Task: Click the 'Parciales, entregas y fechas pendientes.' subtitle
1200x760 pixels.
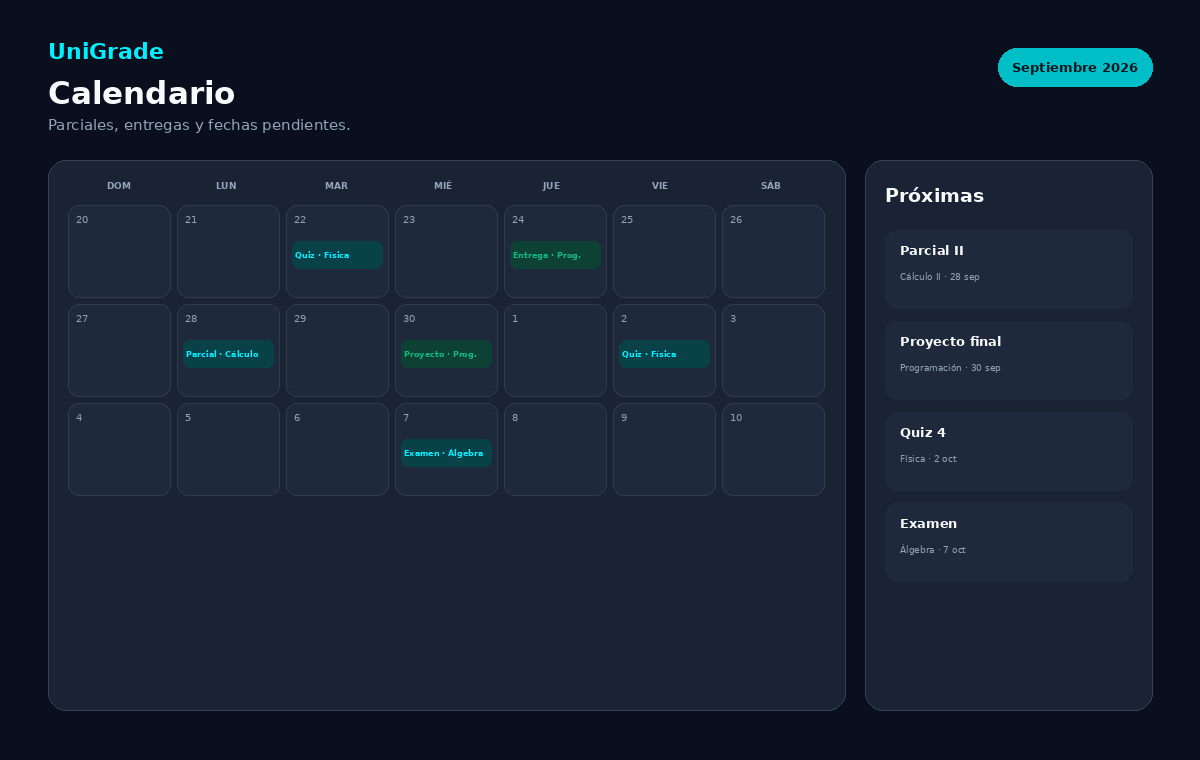Action: click(199, 125)
